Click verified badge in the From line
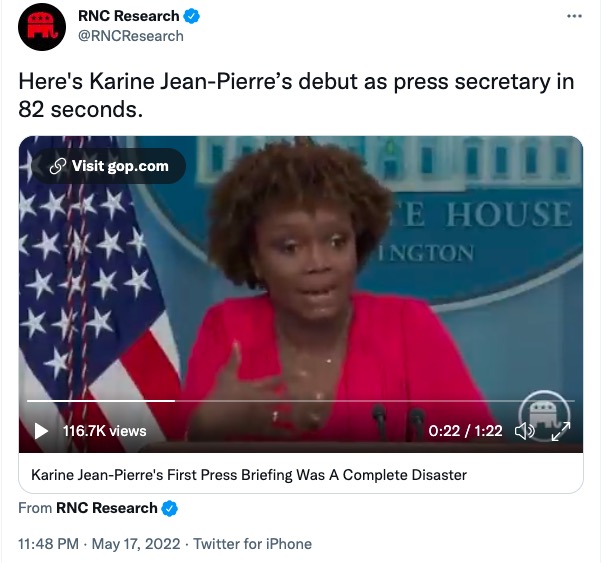The width and height of the screenshot is (601, 563). pyautogui.click(x=169, y=508)
